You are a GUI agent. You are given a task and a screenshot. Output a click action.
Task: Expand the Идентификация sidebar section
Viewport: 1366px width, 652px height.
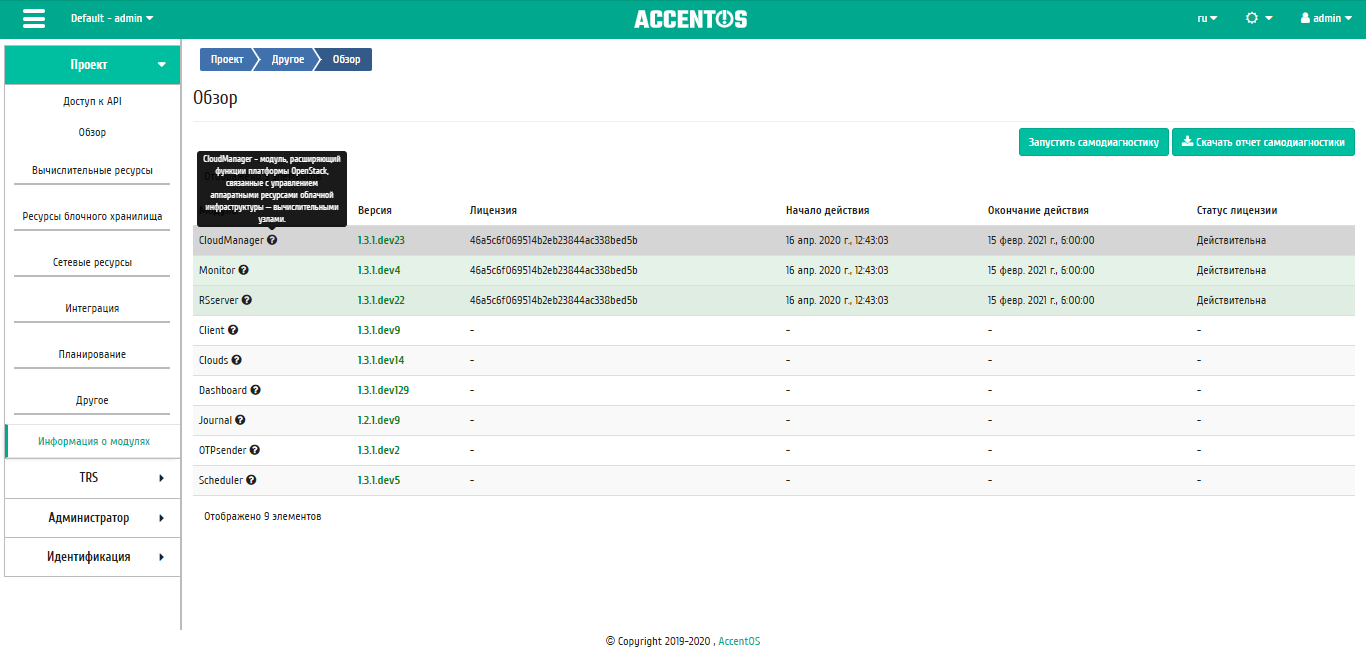tap(92, 557)
